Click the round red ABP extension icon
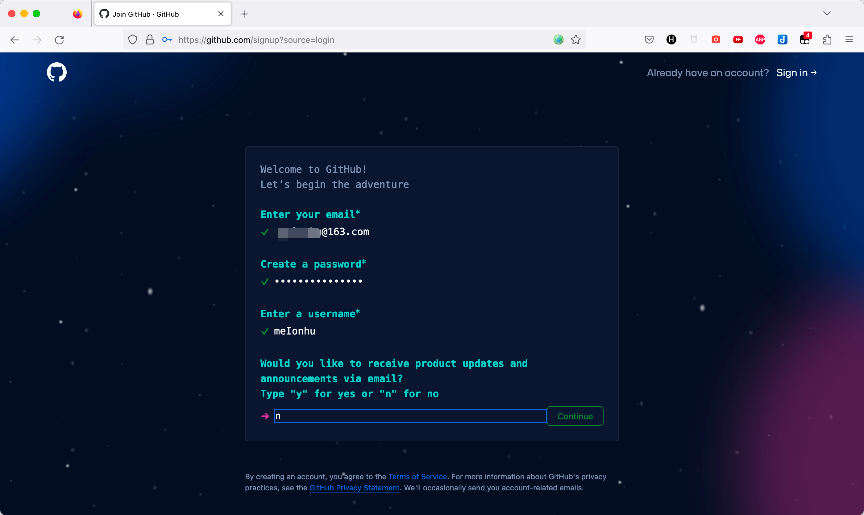The image size is (864, 515). coord(760,40)
